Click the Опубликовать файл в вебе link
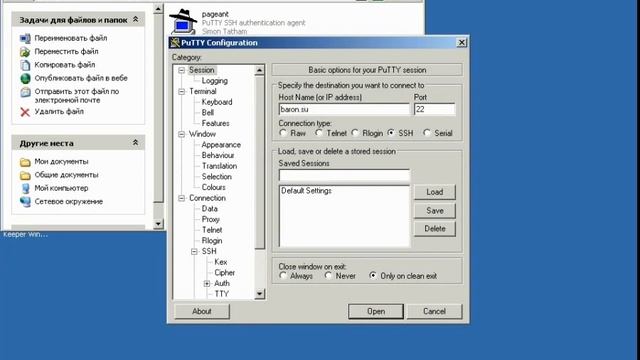Viewport: 640px width, 360px height. (81, 78)
